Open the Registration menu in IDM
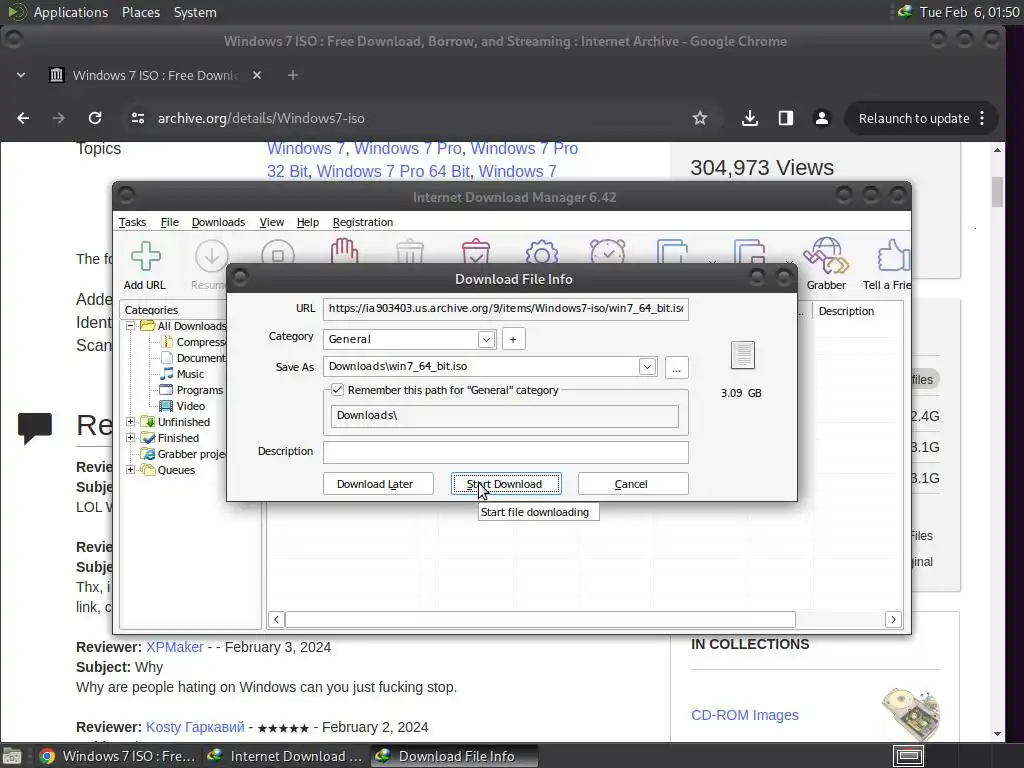This screenshot has width=1024, height=768. pyautogui.click(x=362, y=222)
